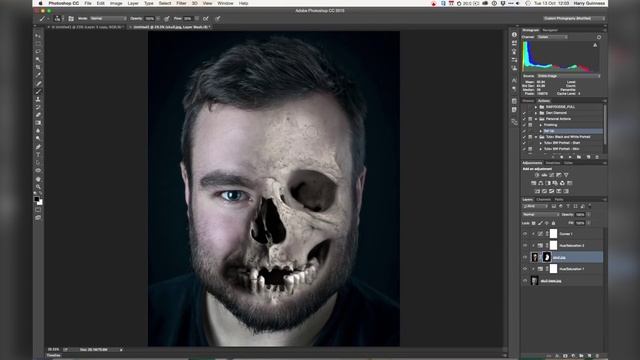Select the Path Selection tool

38,162
